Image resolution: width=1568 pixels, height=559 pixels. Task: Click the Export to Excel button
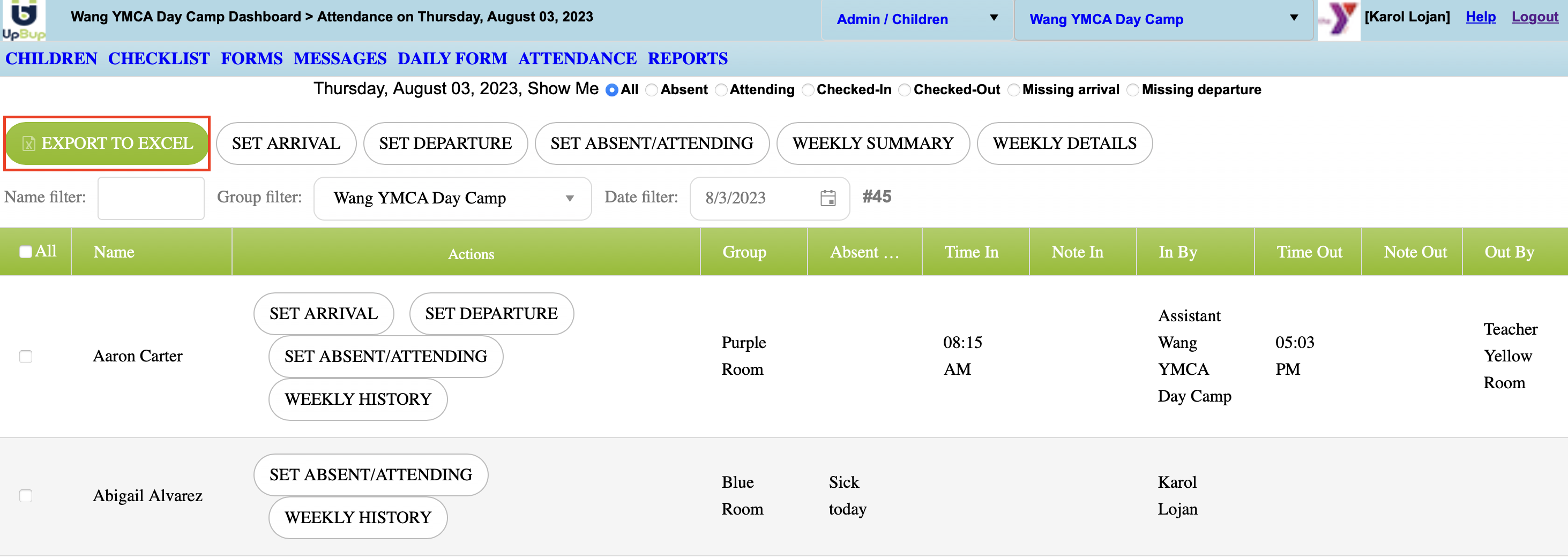click(107, 143)
